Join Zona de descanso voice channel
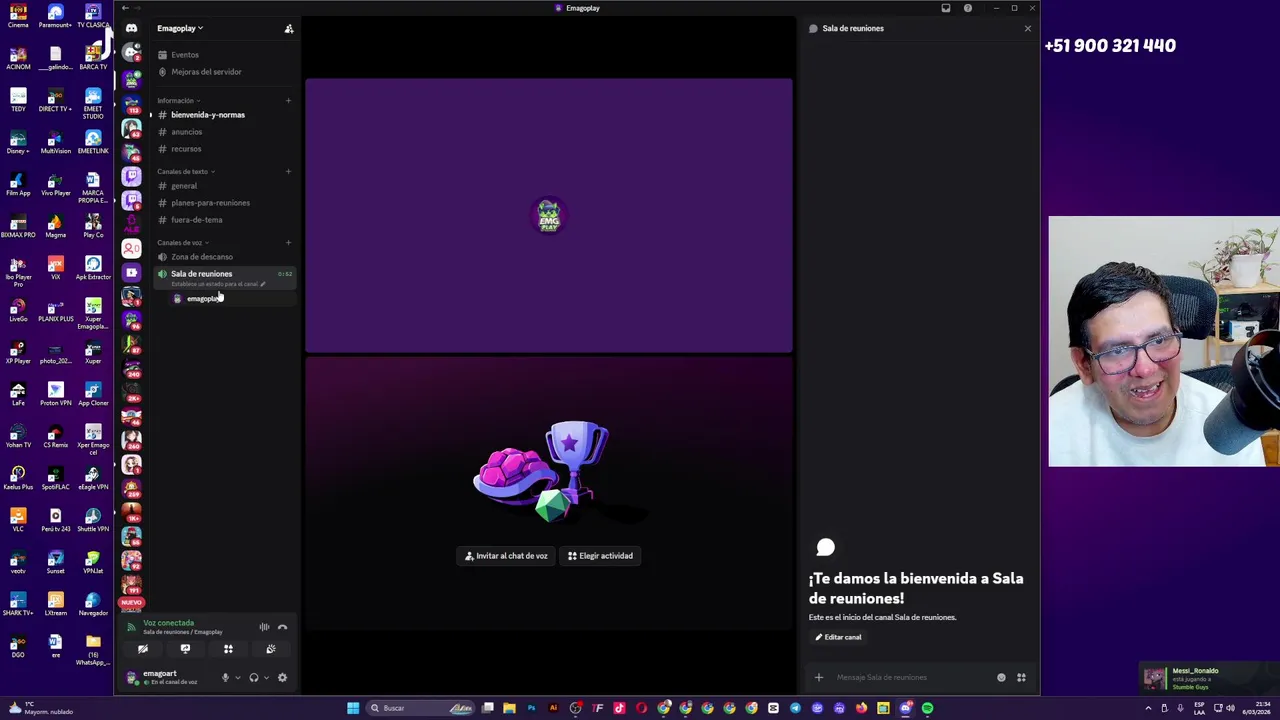 (x=201, y=257)
